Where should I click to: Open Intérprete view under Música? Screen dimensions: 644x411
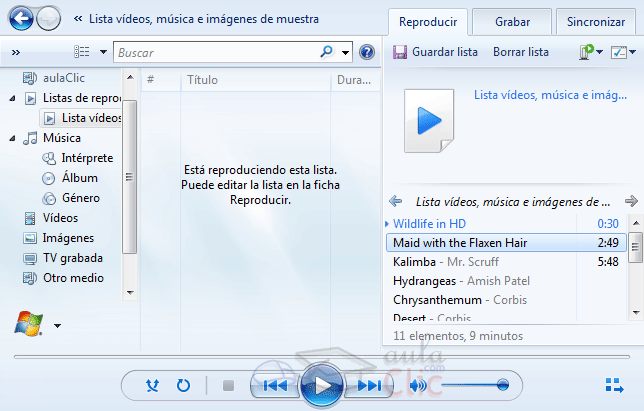(x=78, y=158)
